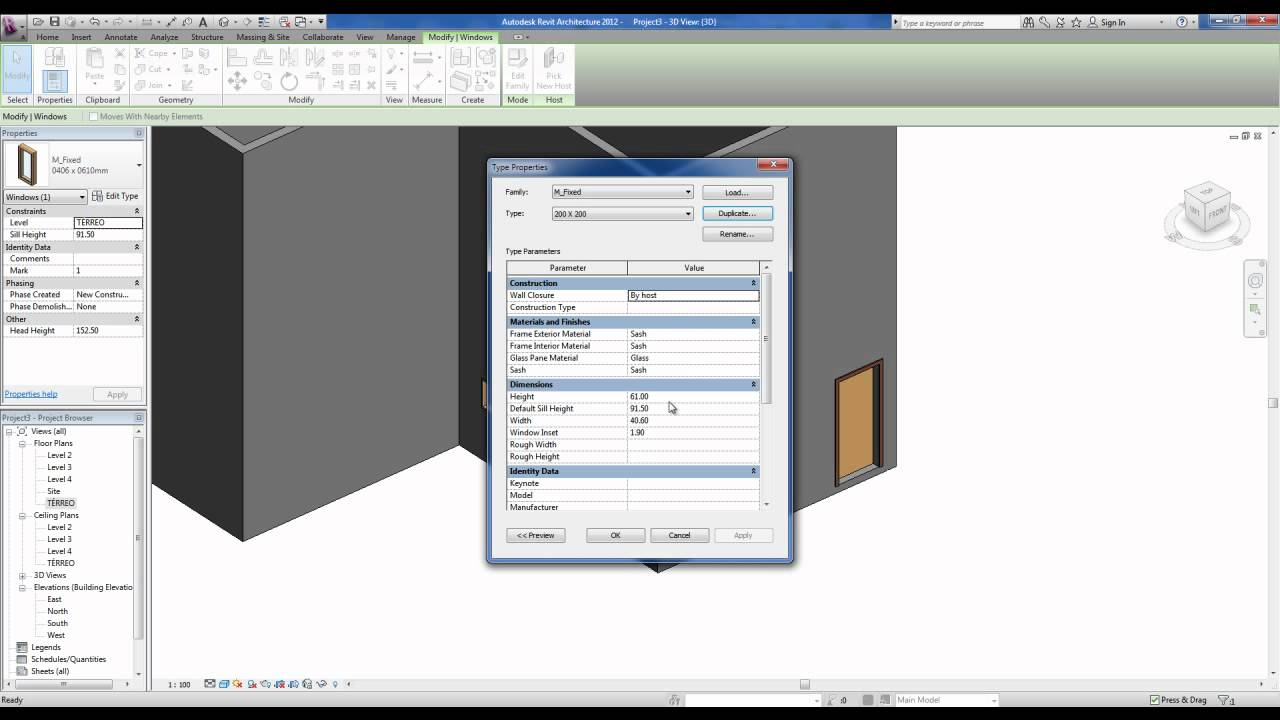Open the Manage ribbon tab
The width and height of the screenshot is (1280, 720).
(x=401, y=37)
